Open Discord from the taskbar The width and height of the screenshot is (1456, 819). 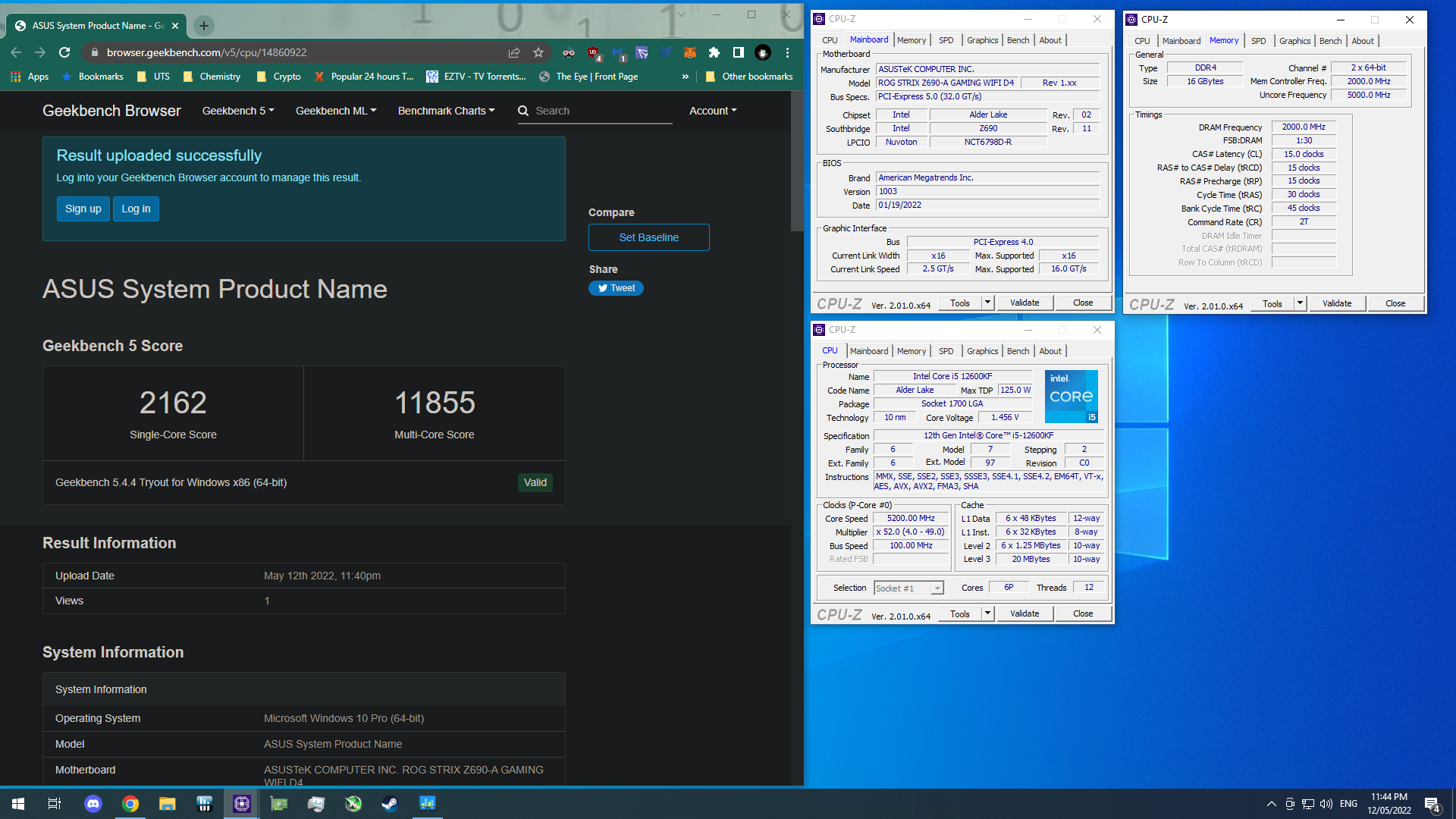[x=93, y=804]
